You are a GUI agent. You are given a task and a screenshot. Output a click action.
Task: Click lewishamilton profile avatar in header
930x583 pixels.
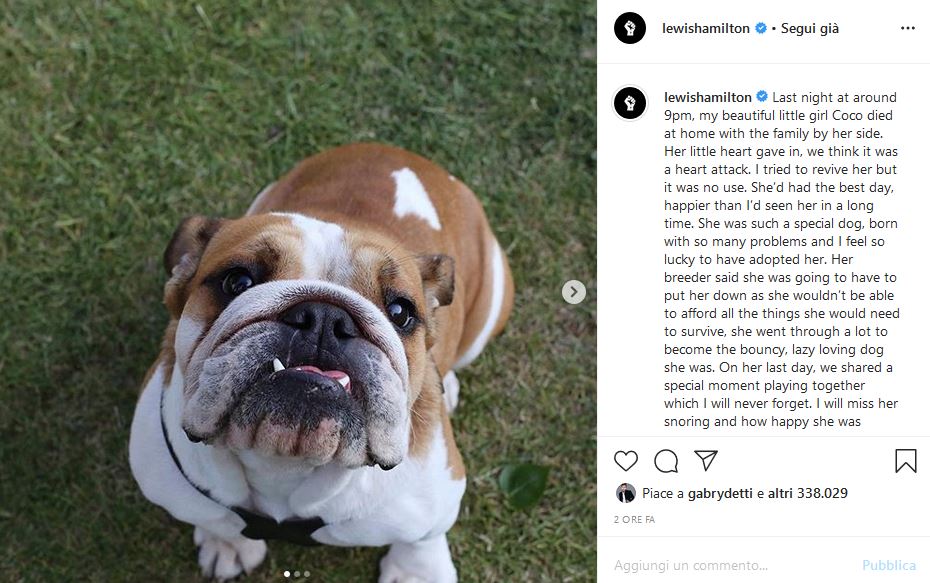(630, 28)
